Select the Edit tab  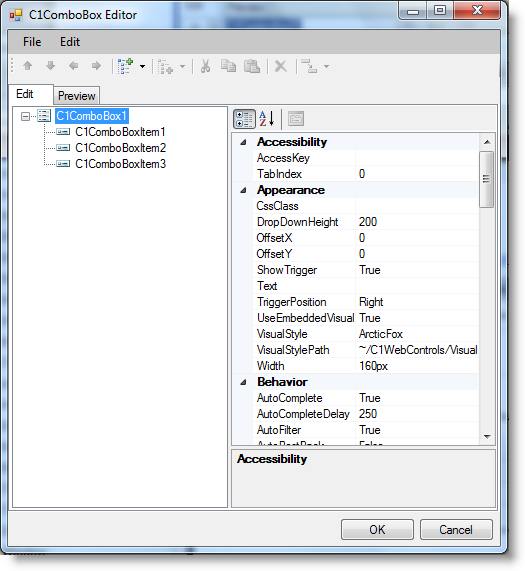(31, 94)
